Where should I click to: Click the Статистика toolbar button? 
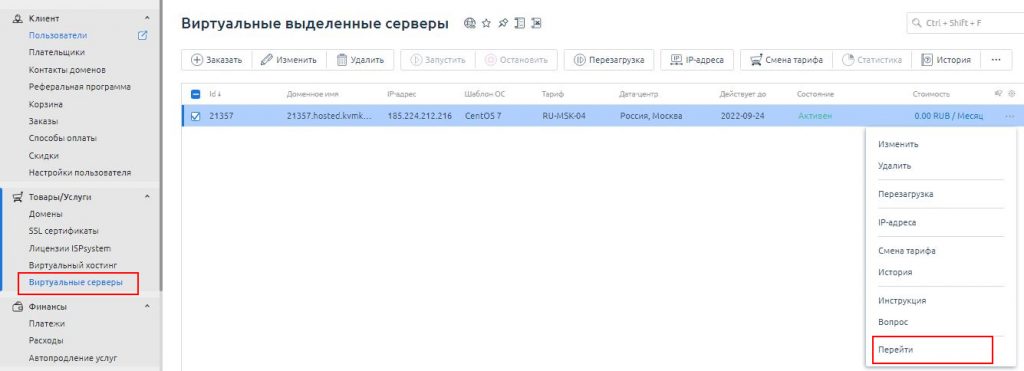[872, 60]
